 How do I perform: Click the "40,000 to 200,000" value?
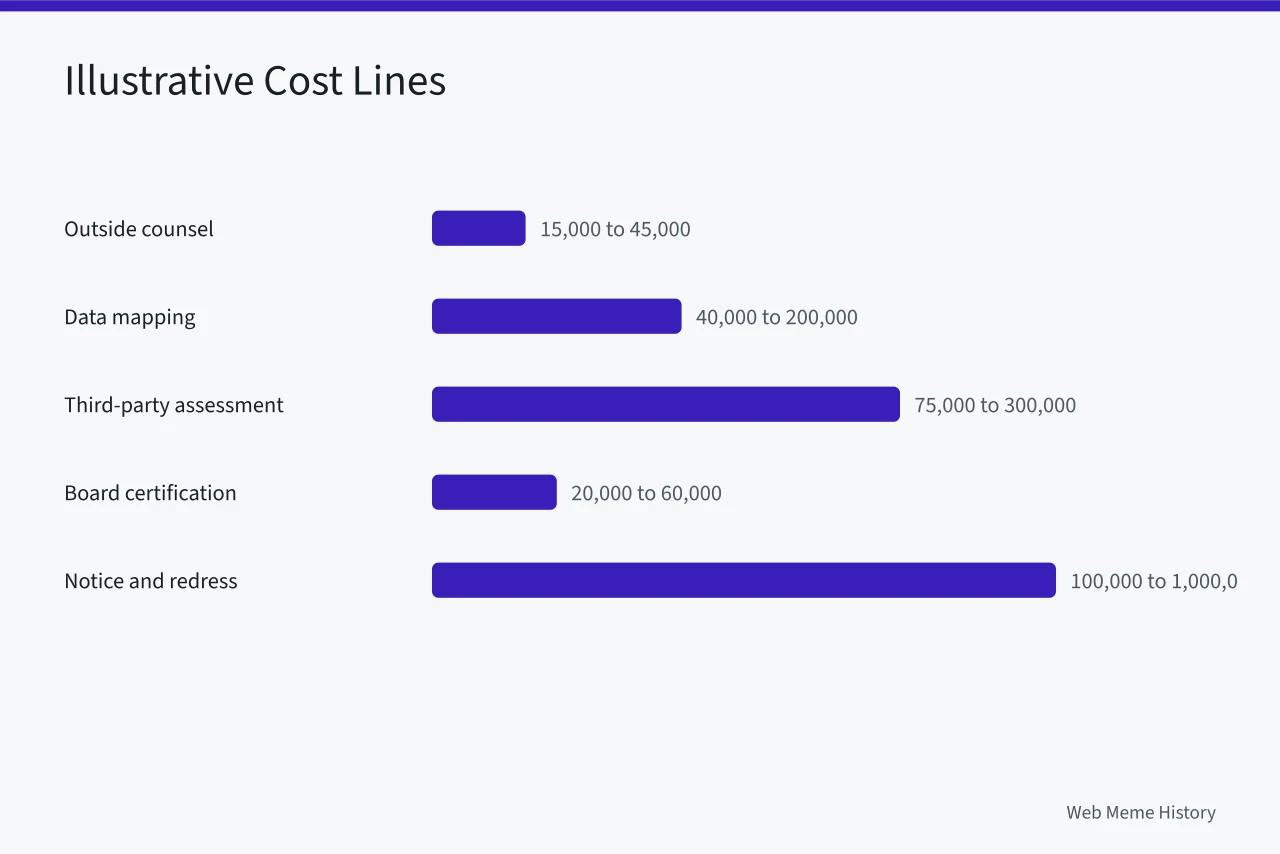(x=777, y=317)
